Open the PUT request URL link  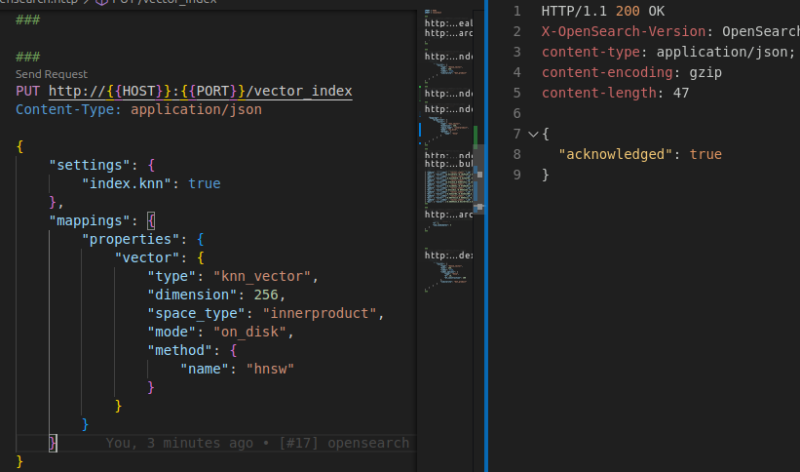pos(200,92)
